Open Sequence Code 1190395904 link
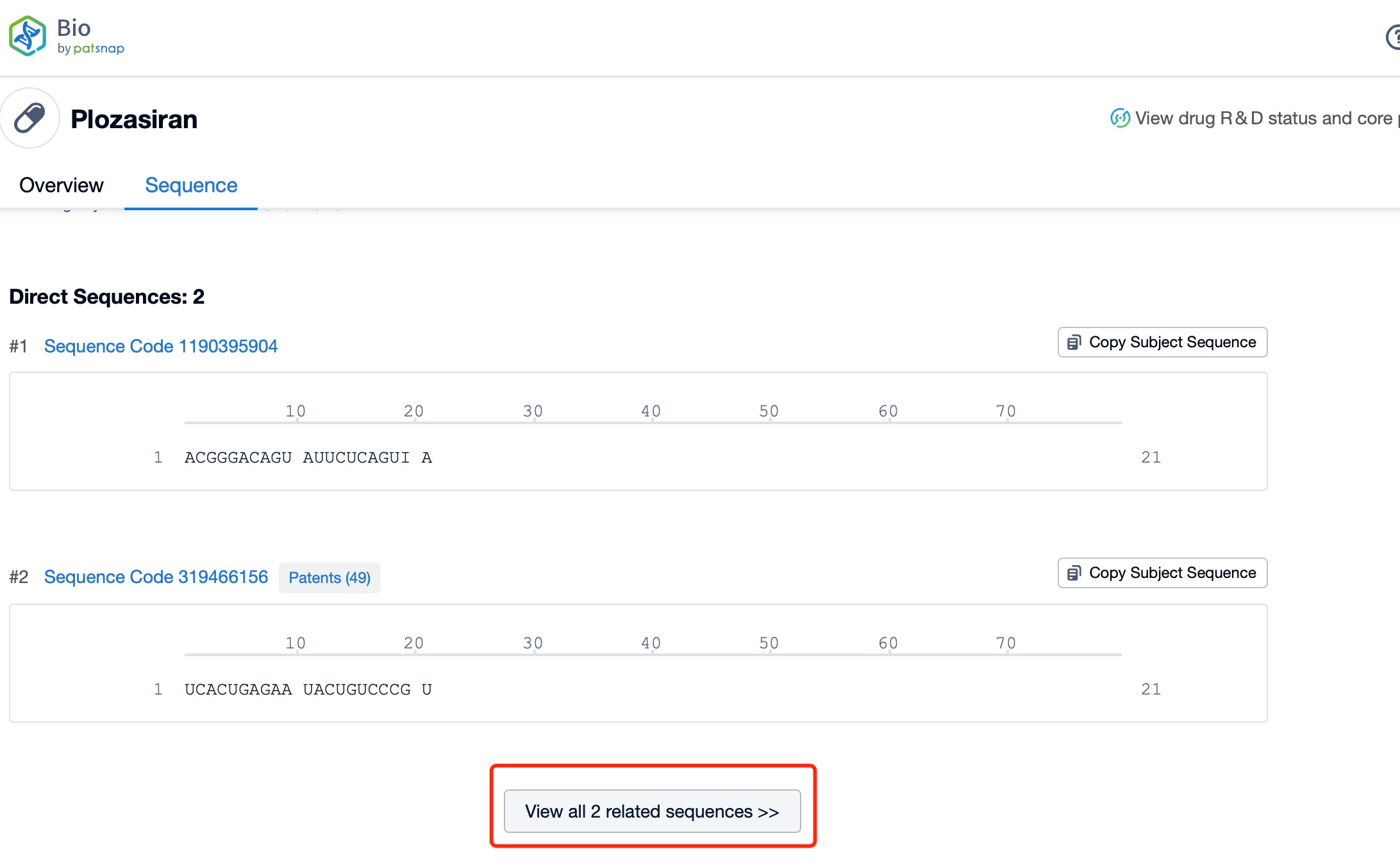This screenshot has width=1400, height=865. point(160,346)
